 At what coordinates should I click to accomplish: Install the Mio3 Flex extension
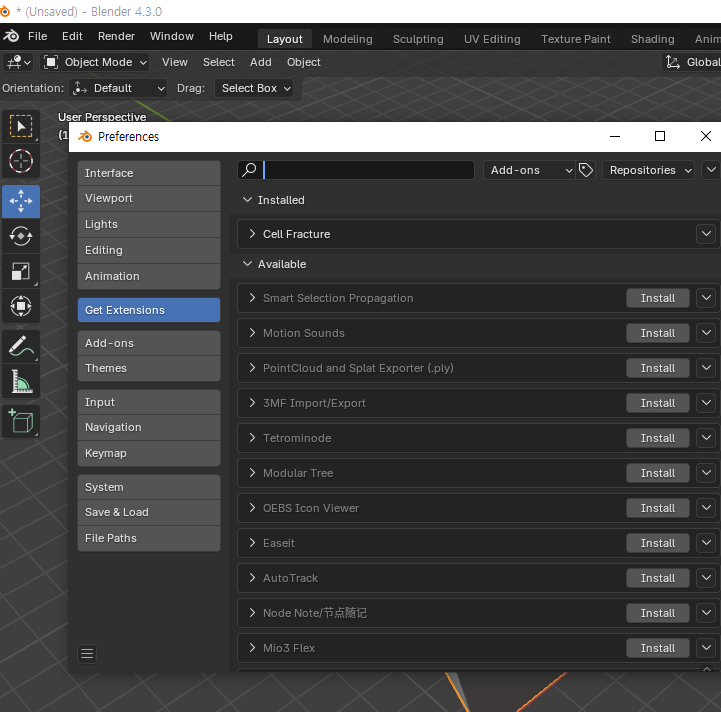coord(658,648)
